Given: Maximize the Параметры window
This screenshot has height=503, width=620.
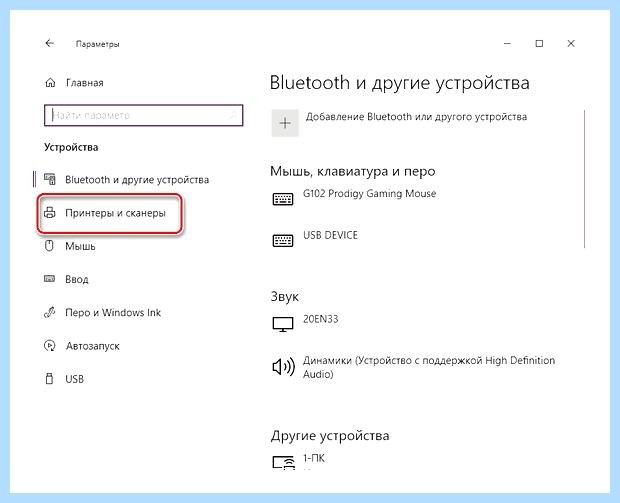Looking at the screenshot, I should (x=539, y=43).
